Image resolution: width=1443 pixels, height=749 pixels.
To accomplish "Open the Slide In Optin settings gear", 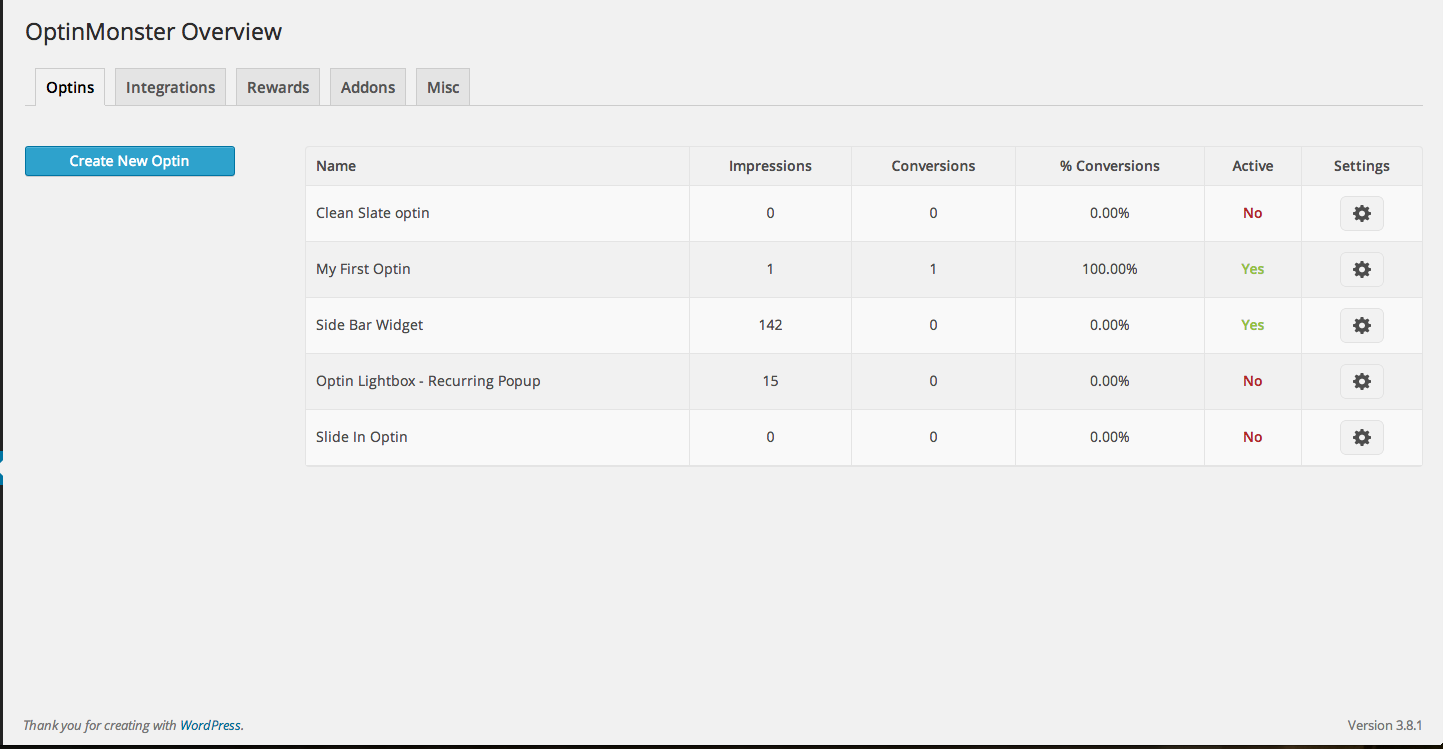I will [x=1361, y=437].
